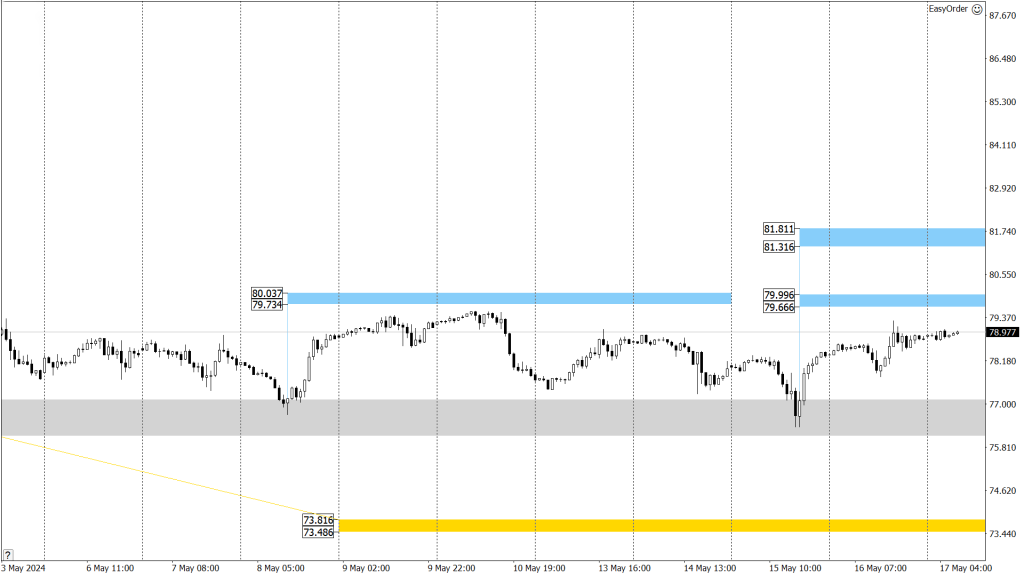Click the 8 May 05:00 time label

pos(281,568)
